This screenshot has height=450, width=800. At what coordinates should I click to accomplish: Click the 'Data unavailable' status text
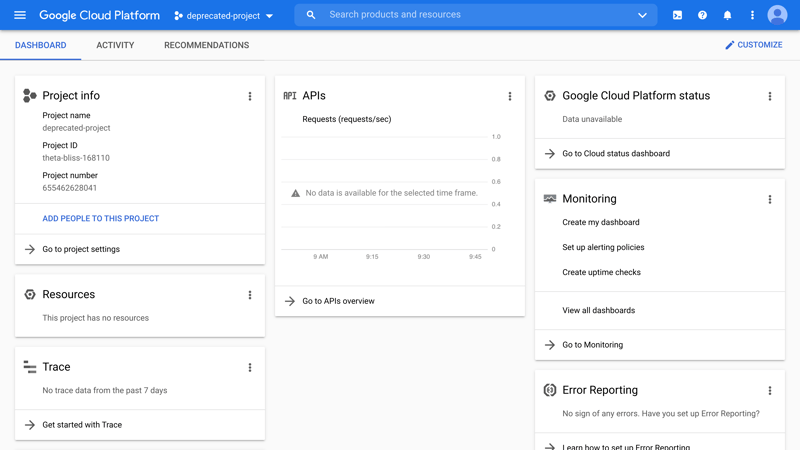[592, 119]
